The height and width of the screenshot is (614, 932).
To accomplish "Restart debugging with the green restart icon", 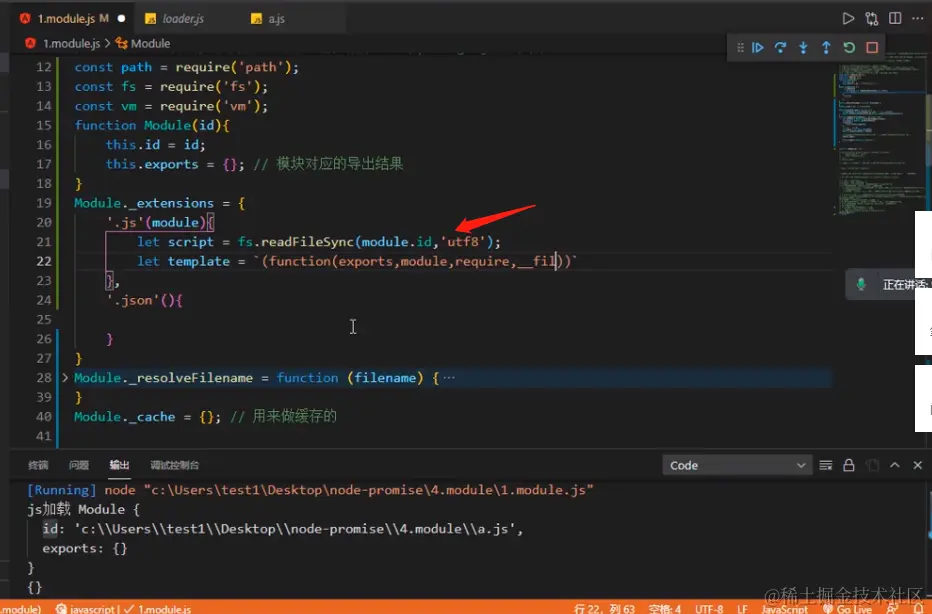I will (849, 48).
